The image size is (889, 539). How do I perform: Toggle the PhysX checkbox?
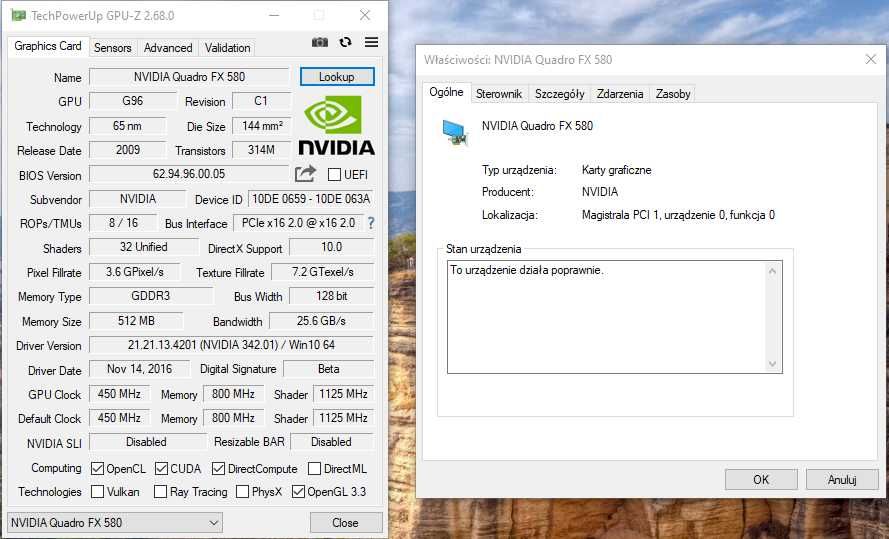click(x=242, y=491)
